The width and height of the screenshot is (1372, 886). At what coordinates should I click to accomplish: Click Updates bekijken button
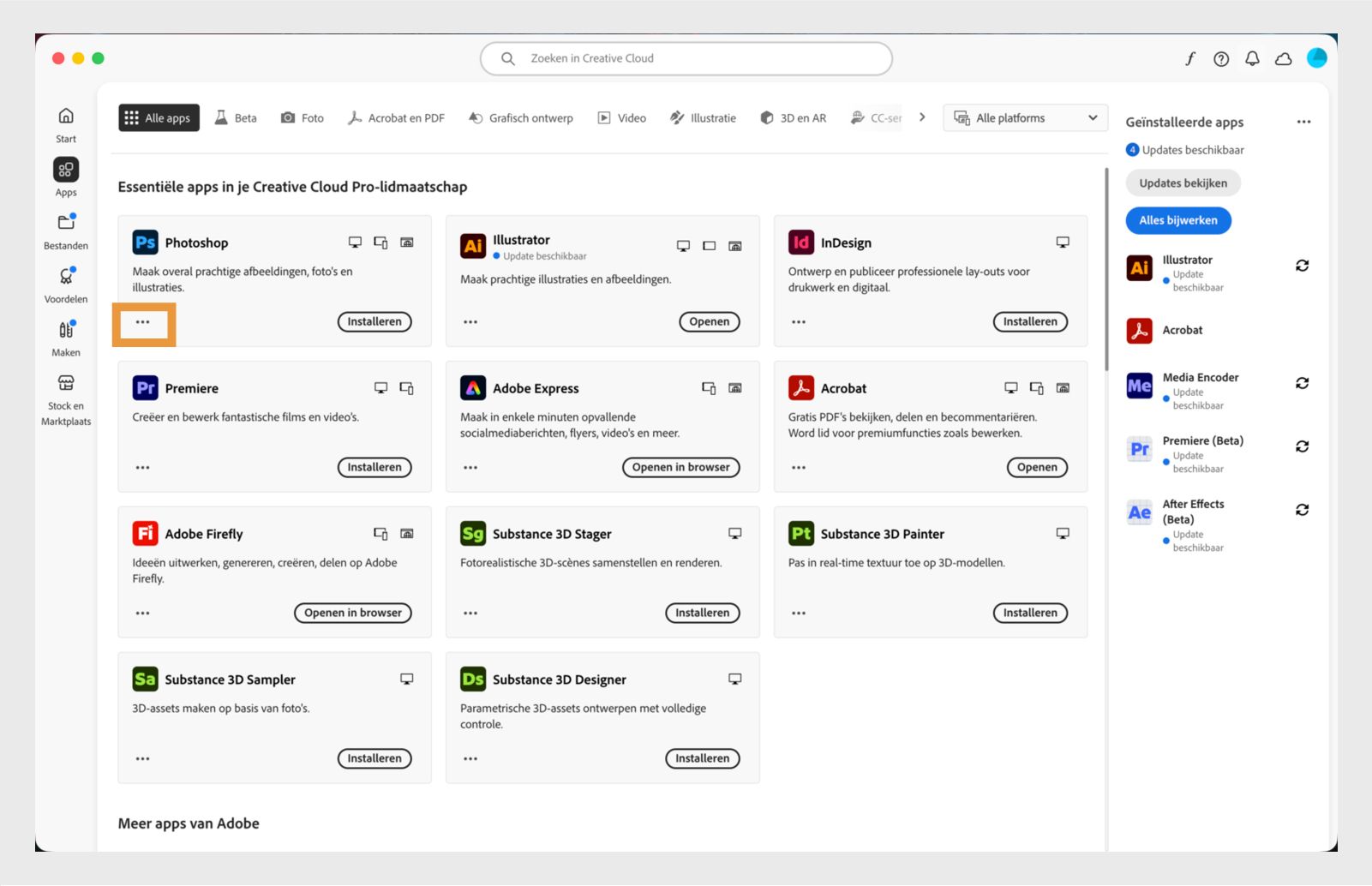[x=1183, y=183]
